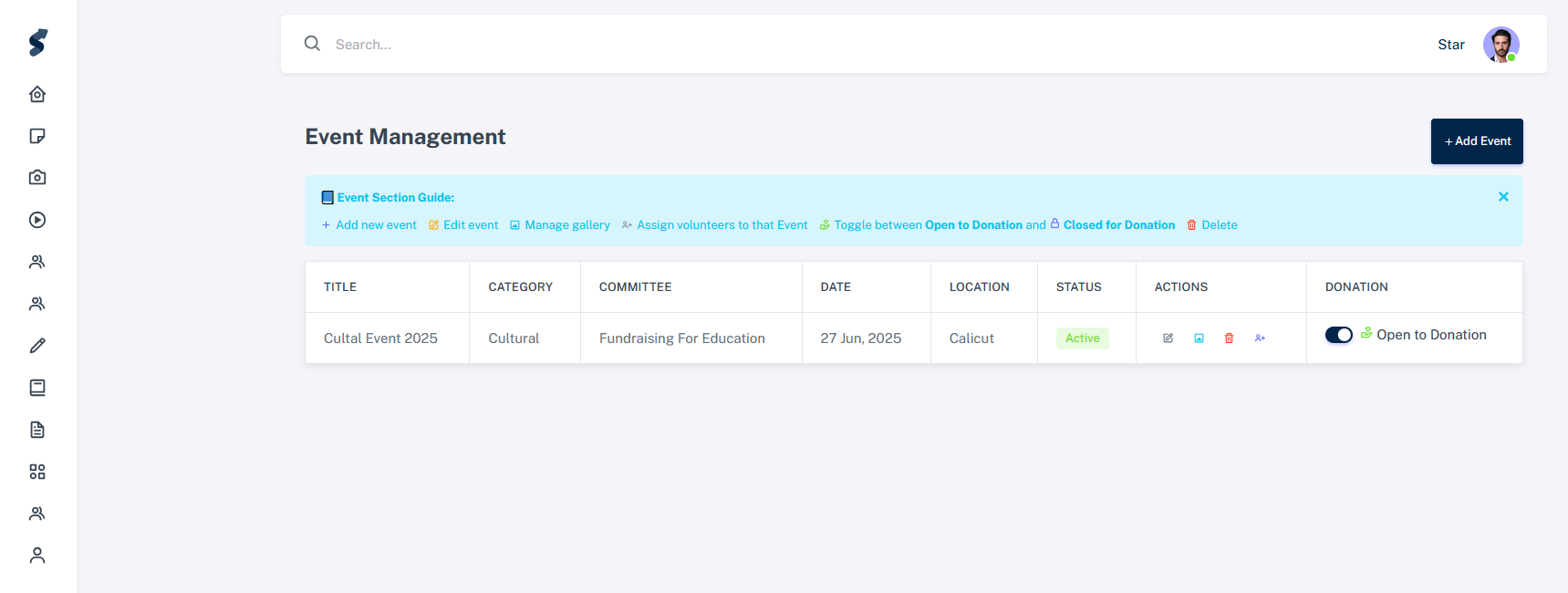This screenshot has width=1568, height=593.
Task: Click the sticky note sidebar icon
Action: tap(37, 136)
